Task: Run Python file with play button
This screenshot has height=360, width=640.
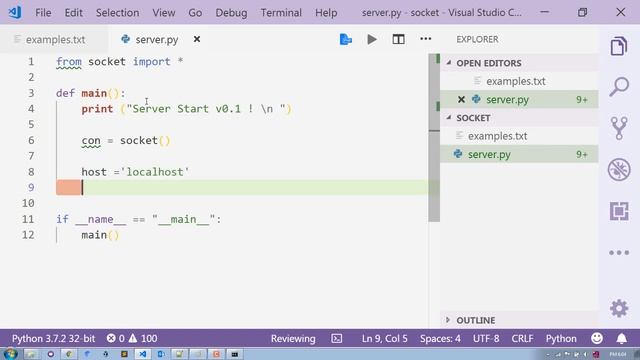Action: (372, 39)
